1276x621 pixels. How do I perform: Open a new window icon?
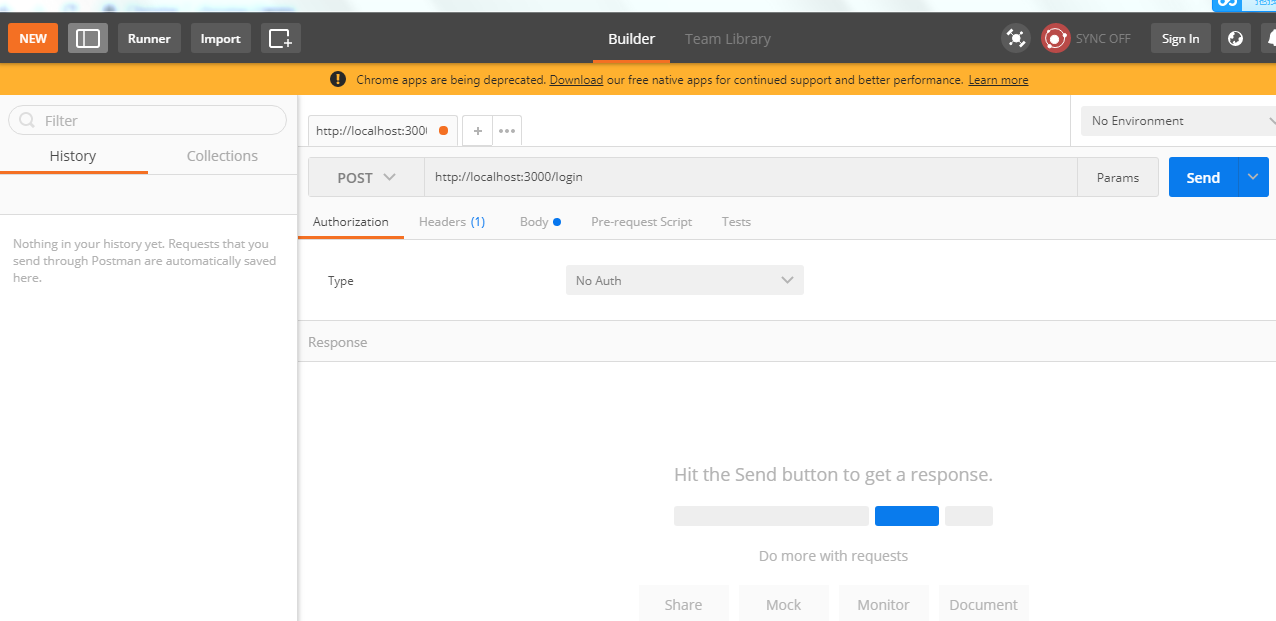281,38
